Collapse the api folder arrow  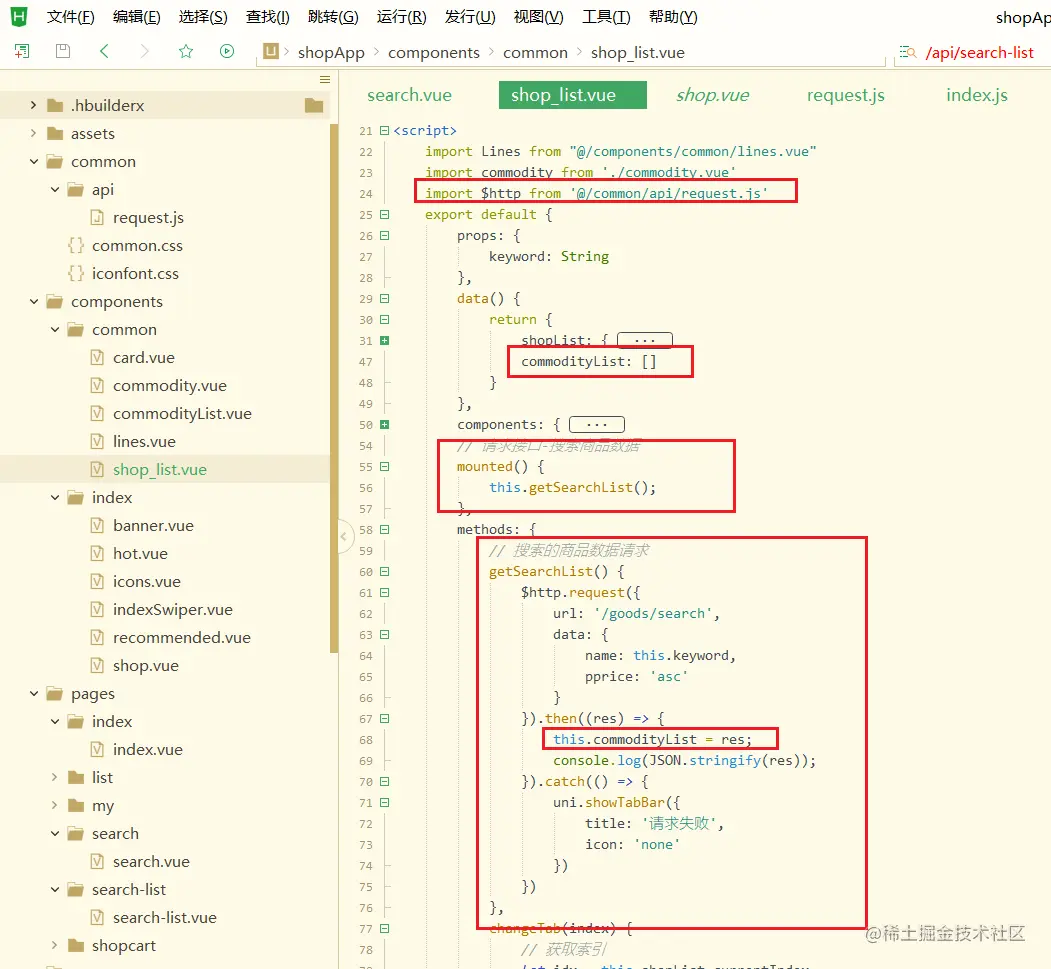(x=55, y=190)
